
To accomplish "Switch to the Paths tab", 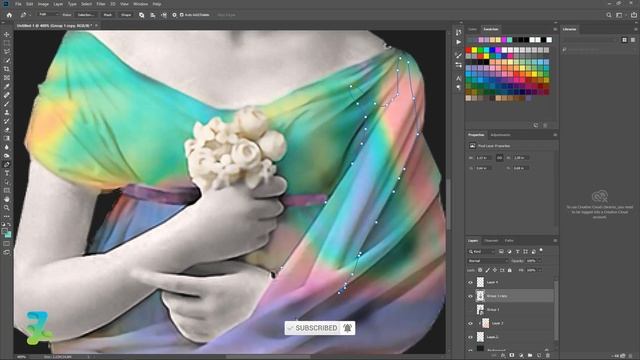I will click(x=509, y=241).
